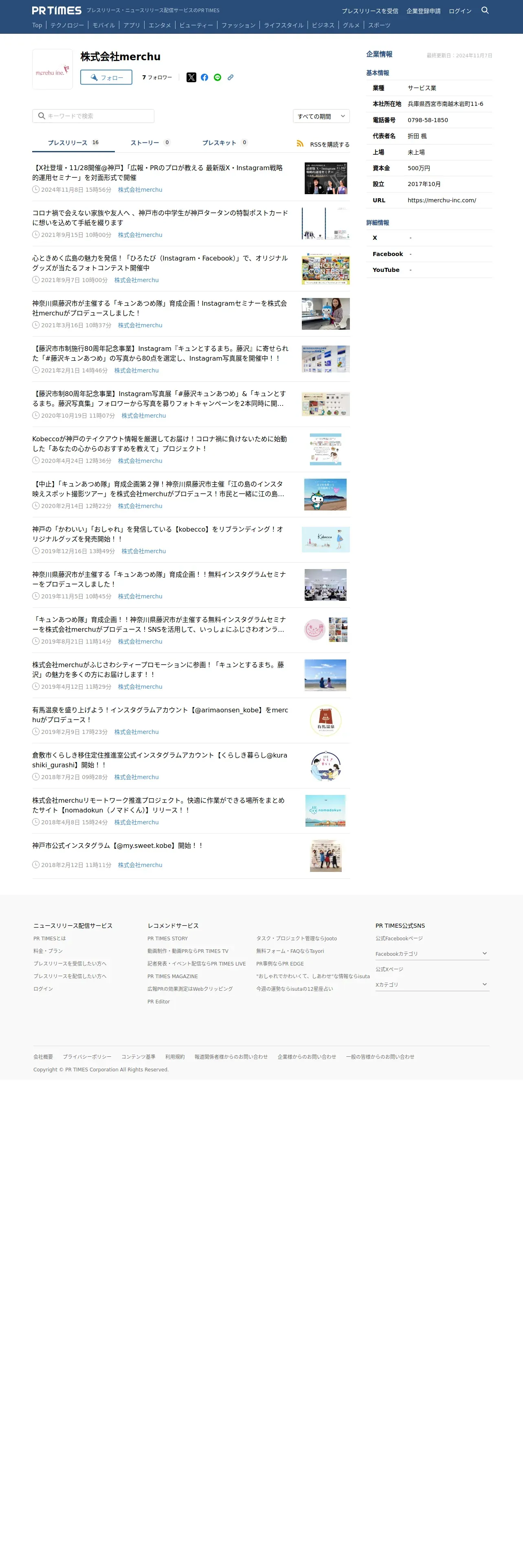Open the ビューティー category in nav
This screenshot has height=1568, width=523.
196,26
